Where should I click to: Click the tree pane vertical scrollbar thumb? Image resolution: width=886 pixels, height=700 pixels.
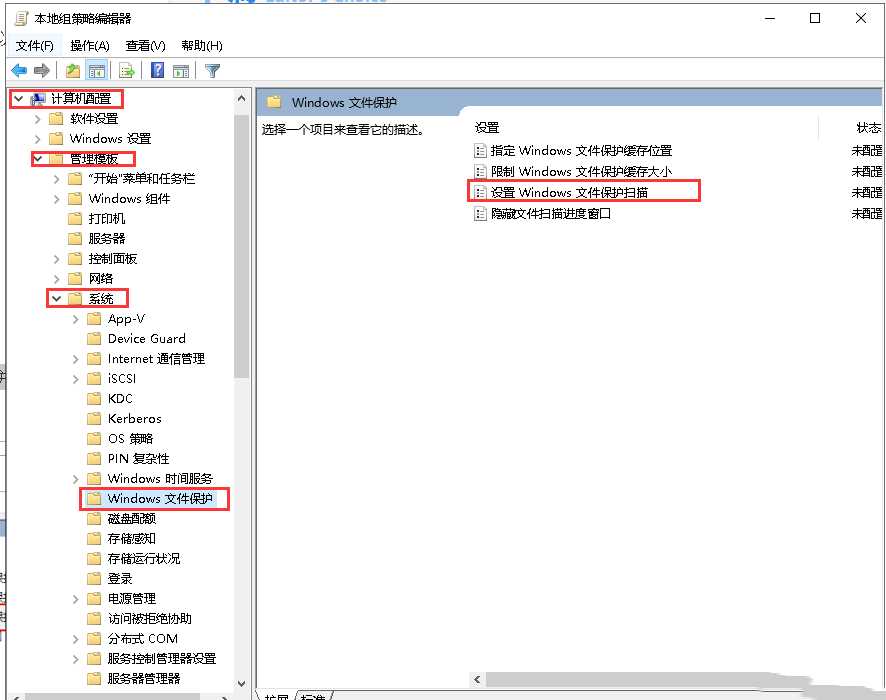(241, 246)
